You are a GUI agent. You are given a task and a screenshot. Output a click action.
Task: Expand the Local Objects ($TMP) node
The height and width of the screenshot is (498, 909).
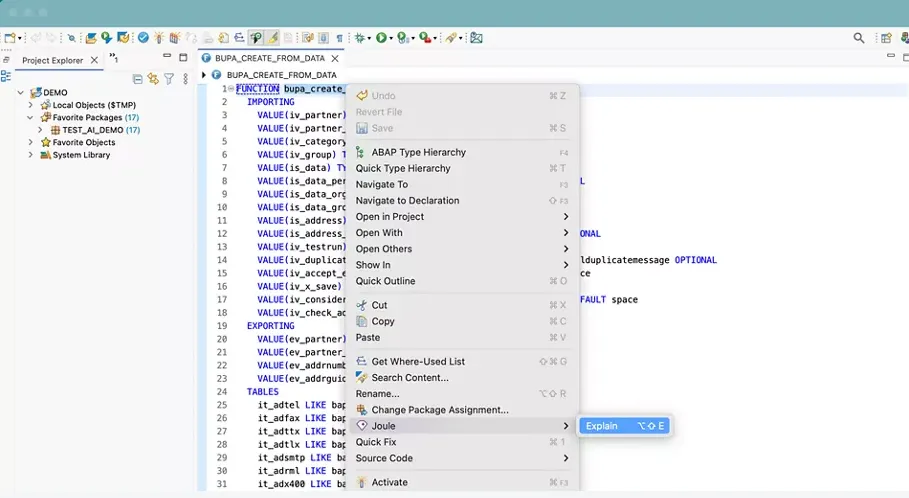pos(31,105)
